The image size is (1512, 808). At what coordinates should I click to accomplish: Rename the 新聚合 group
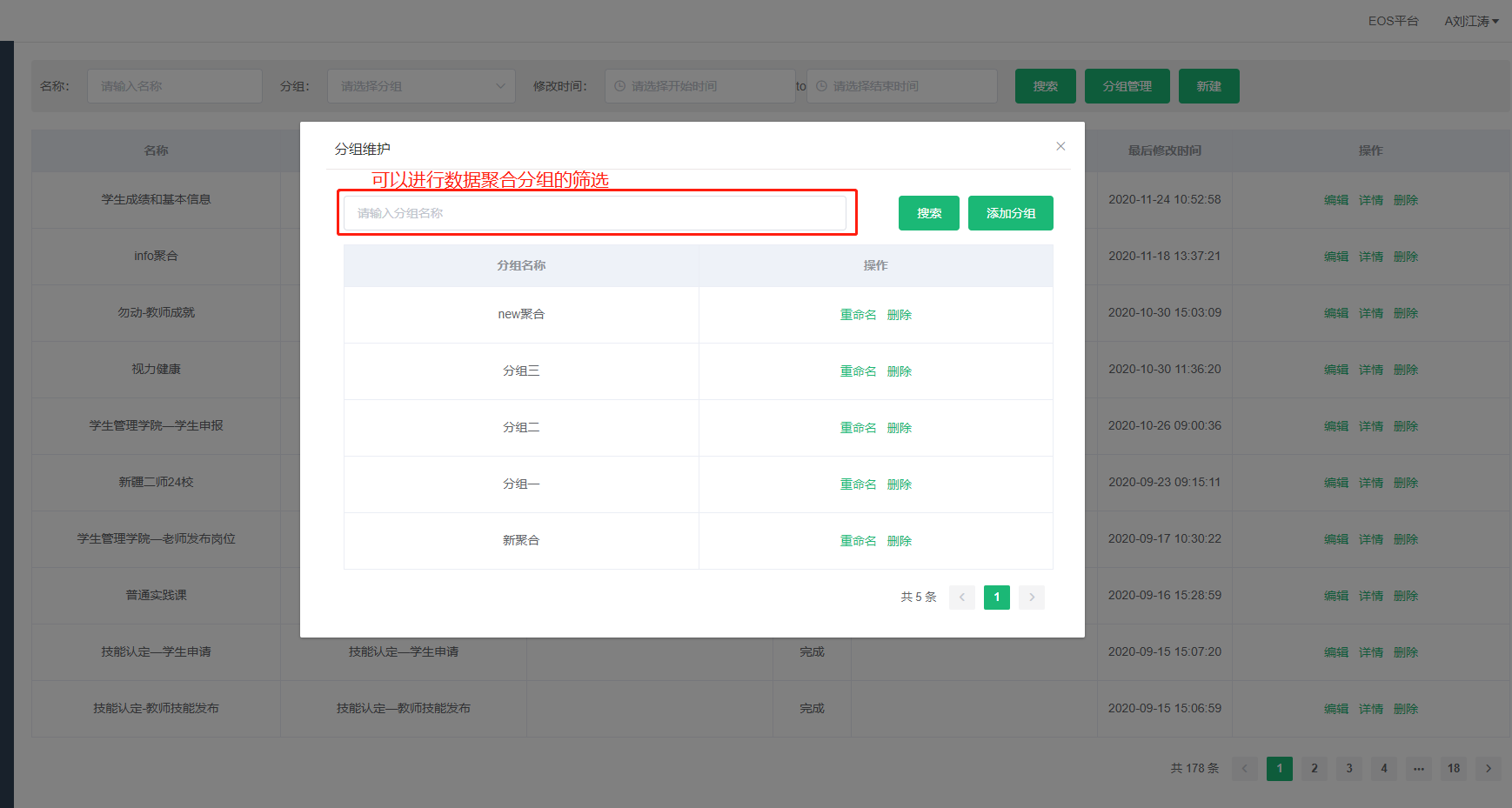(858, 541)
